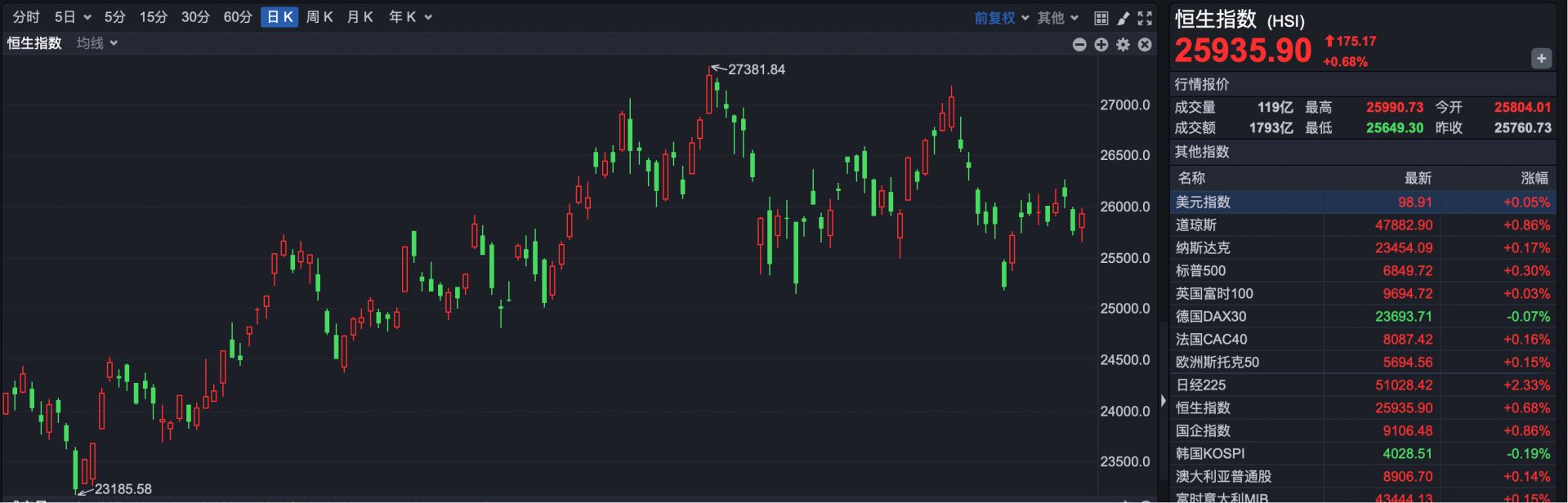Zoom in the chart with plus icon
Image resolution: width=1568 pixels, height=503 pixels.
[1101, 45]
